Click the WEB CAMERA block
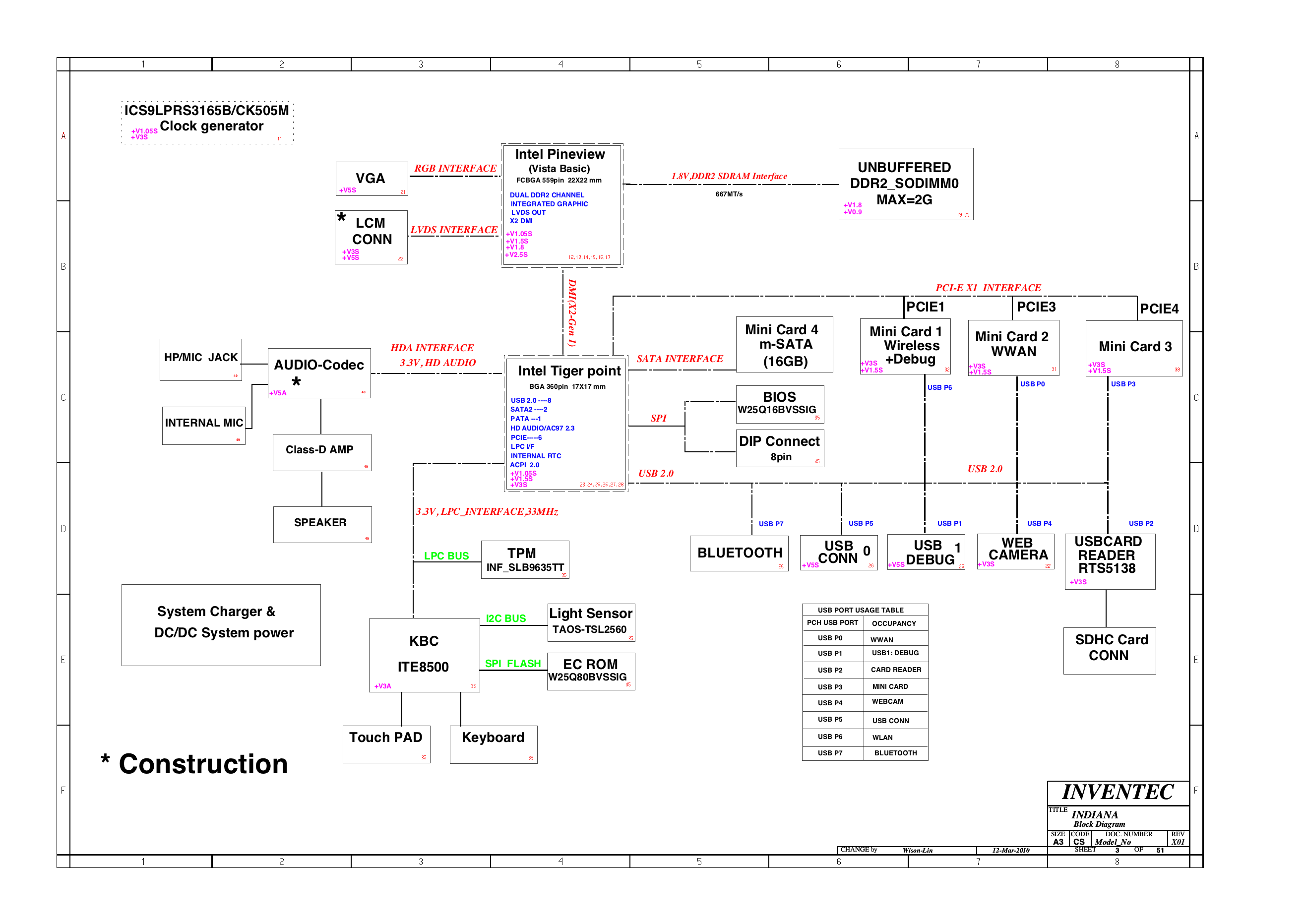The width and height of the screenshot is (1305, 924). click(1016, 552)
